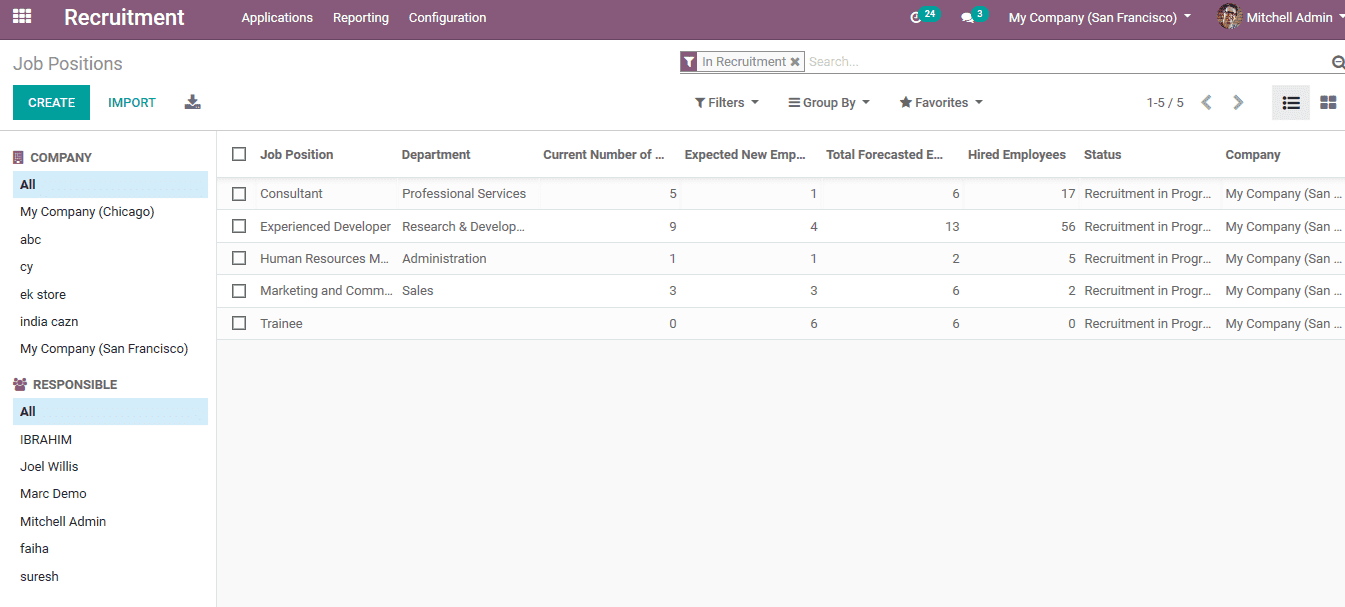The height and width of the screenshot is (607, 1345).
Task: Sort by Hired Employees column header
Action: click(x=1017, y=155)
